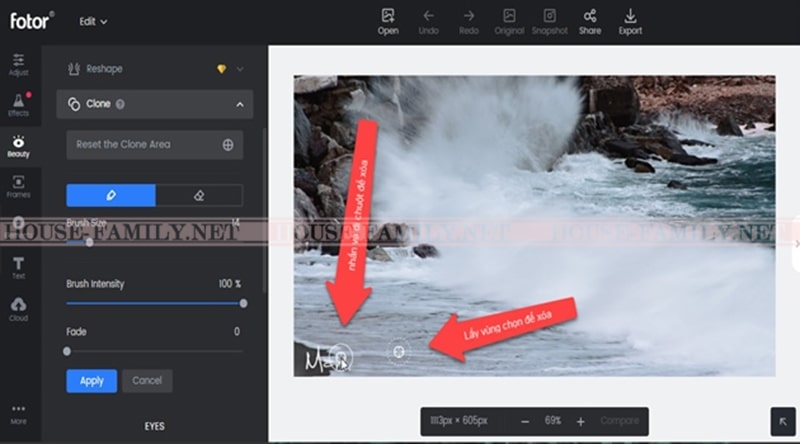
Task: Undo the last action
Action: (429, 22)
